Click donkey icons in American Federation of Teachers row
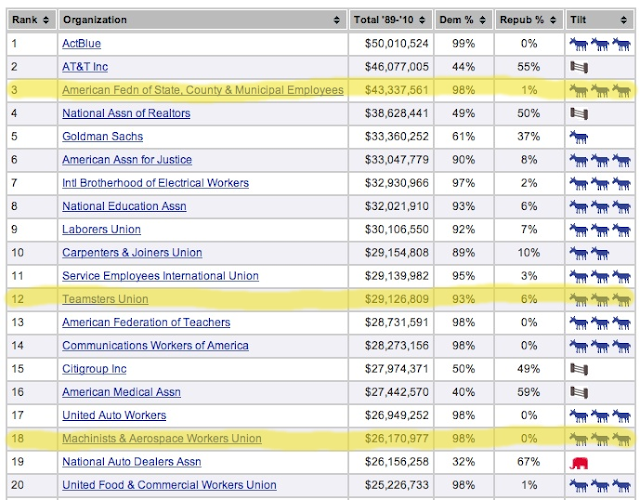The height and width of the screenshot is (500, 640). click(600, 323)
